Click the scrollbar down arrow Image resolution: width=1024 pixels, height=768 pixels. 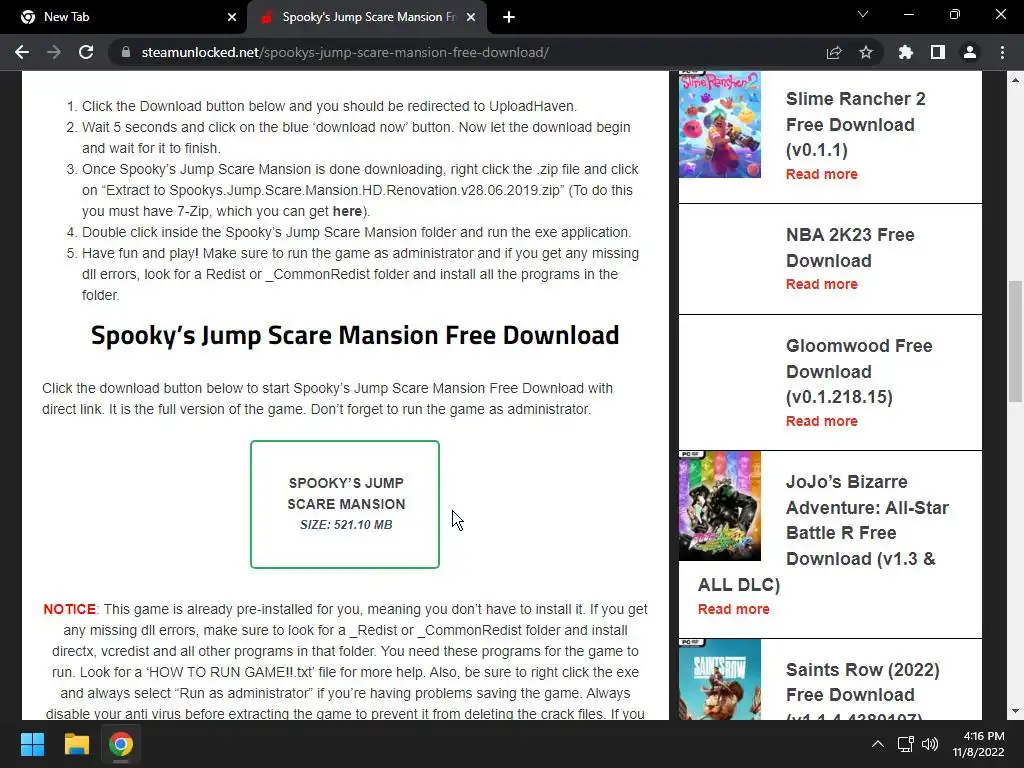[x=1015, y=711]
